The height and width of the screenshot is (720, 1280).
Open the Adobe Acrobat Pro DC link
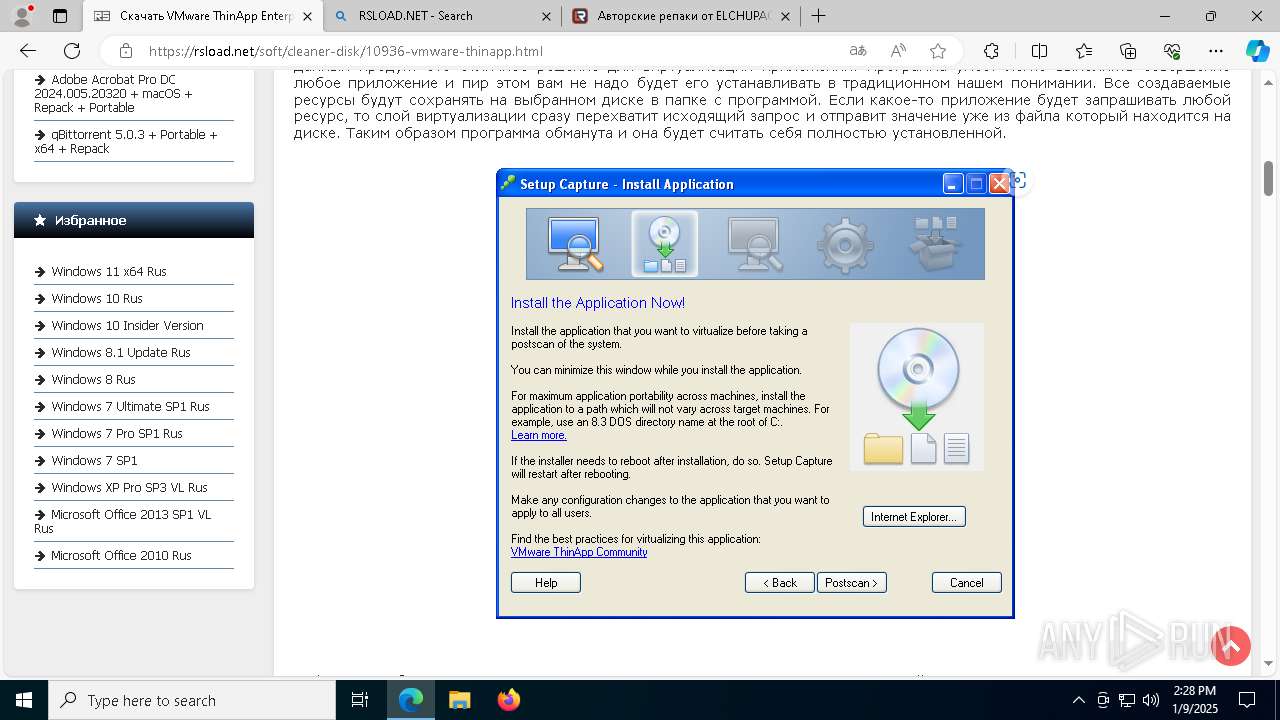(113, 94)
